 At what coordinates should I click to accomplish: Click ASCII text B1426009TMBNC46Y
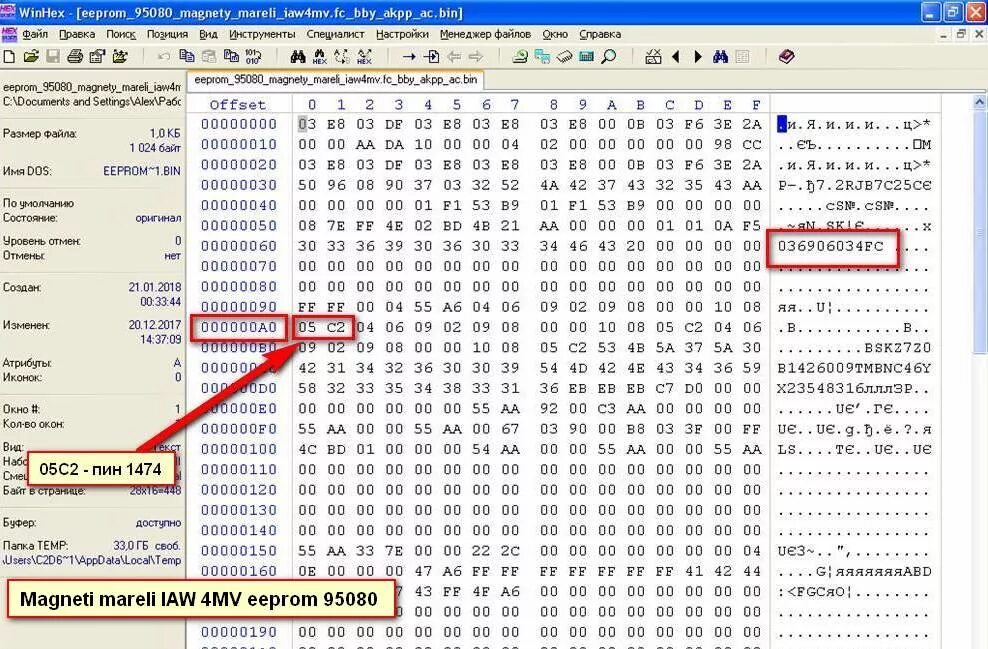[x=854, y=368]
